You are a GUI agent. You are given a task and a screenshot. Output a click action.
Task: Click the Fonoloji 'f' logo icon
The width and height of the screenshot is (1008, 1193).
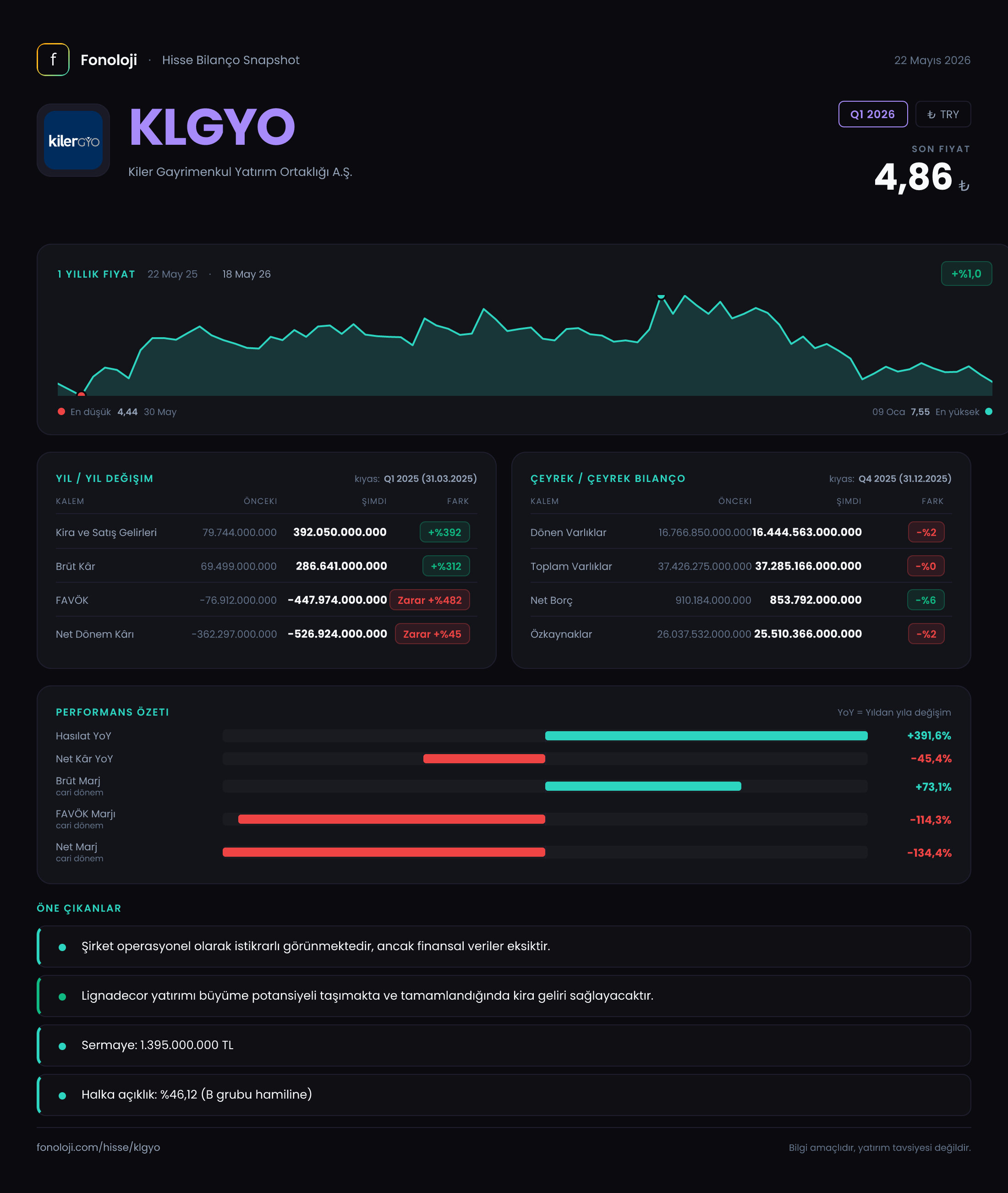tap(53, 60)
